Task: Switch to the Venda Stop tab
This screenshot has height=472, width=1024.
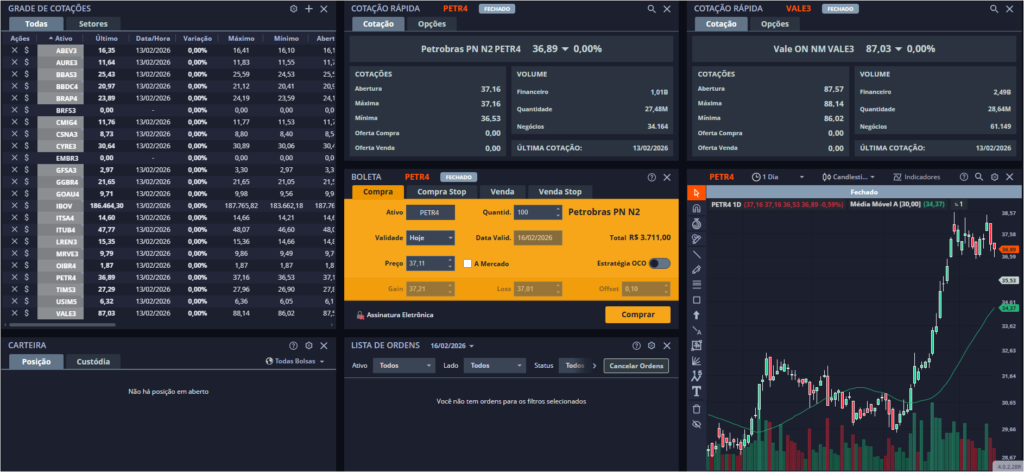Action: coord(560,192)
